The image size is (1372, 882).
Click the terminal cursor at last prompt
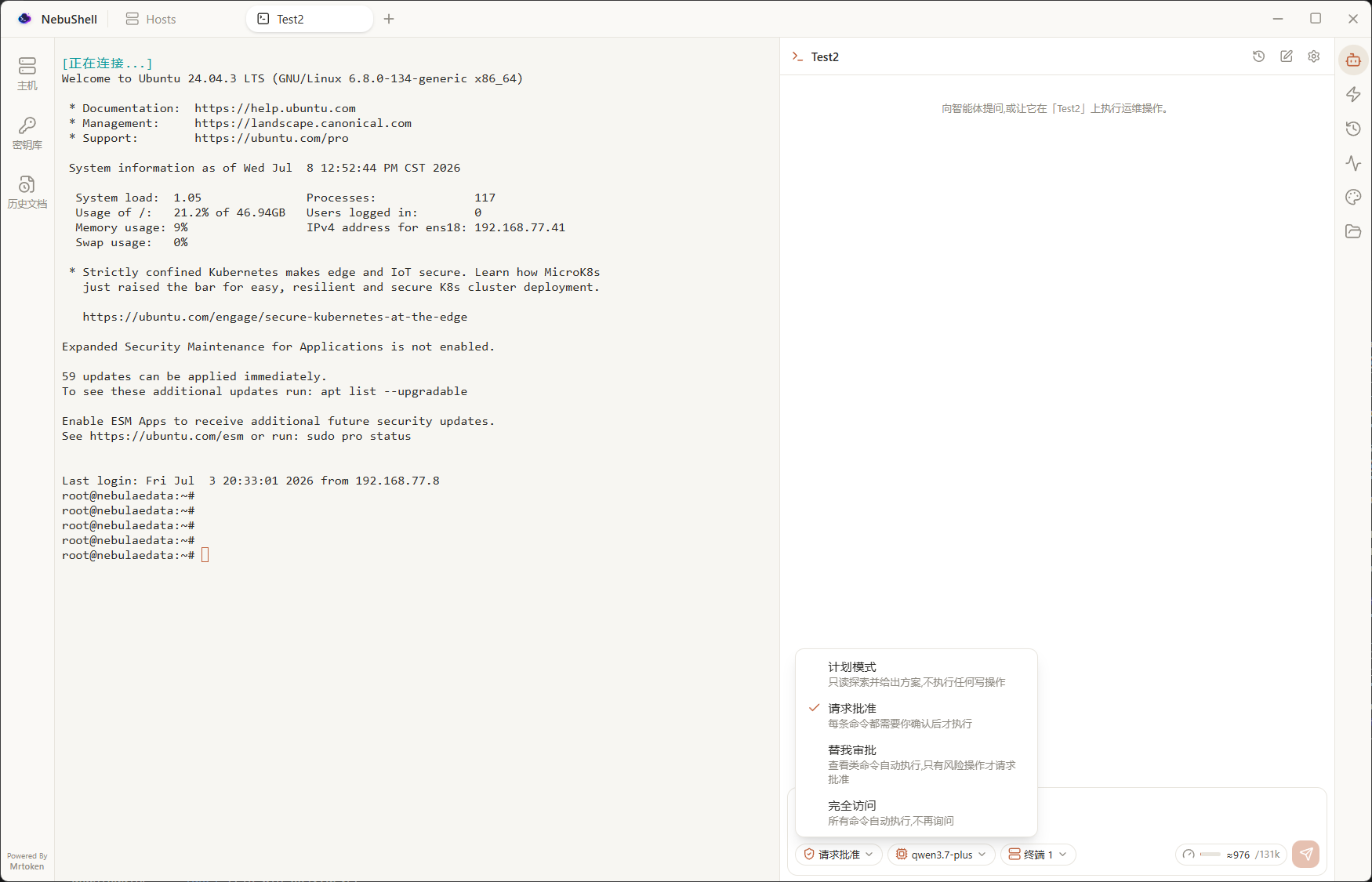(x=205, y=555)
